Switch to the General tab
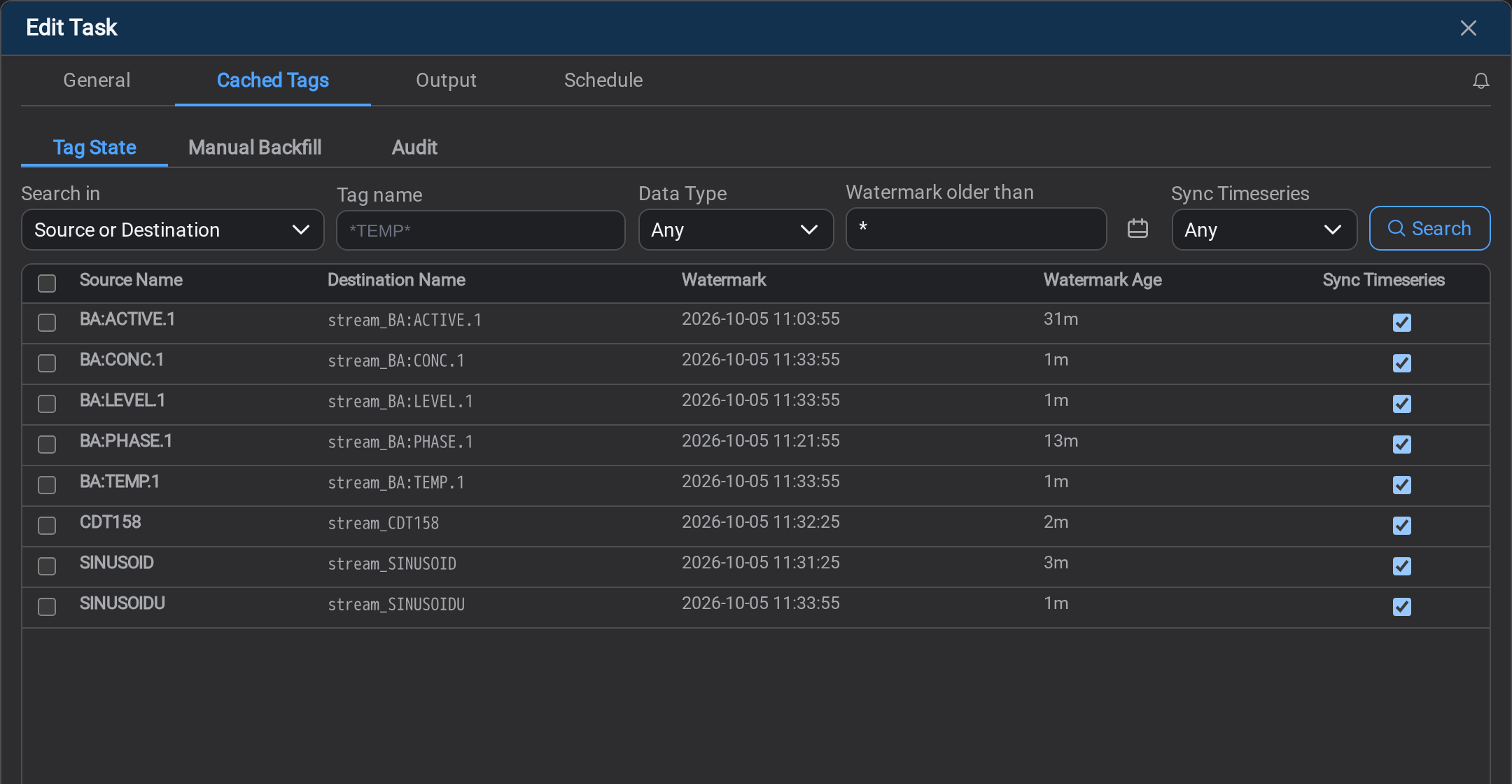The height and width of the screenshot is (784, 1512). click(97, 80)
